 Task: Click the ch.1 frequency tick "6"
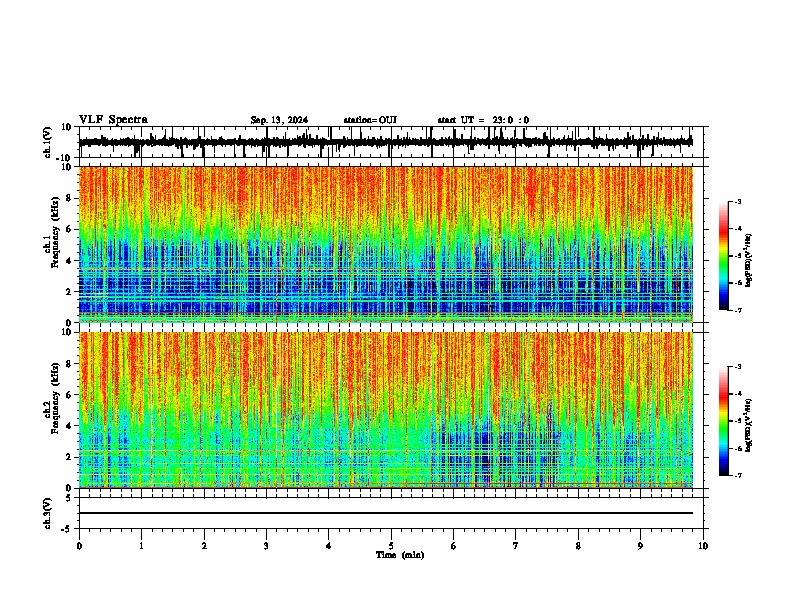click(69, 229)
